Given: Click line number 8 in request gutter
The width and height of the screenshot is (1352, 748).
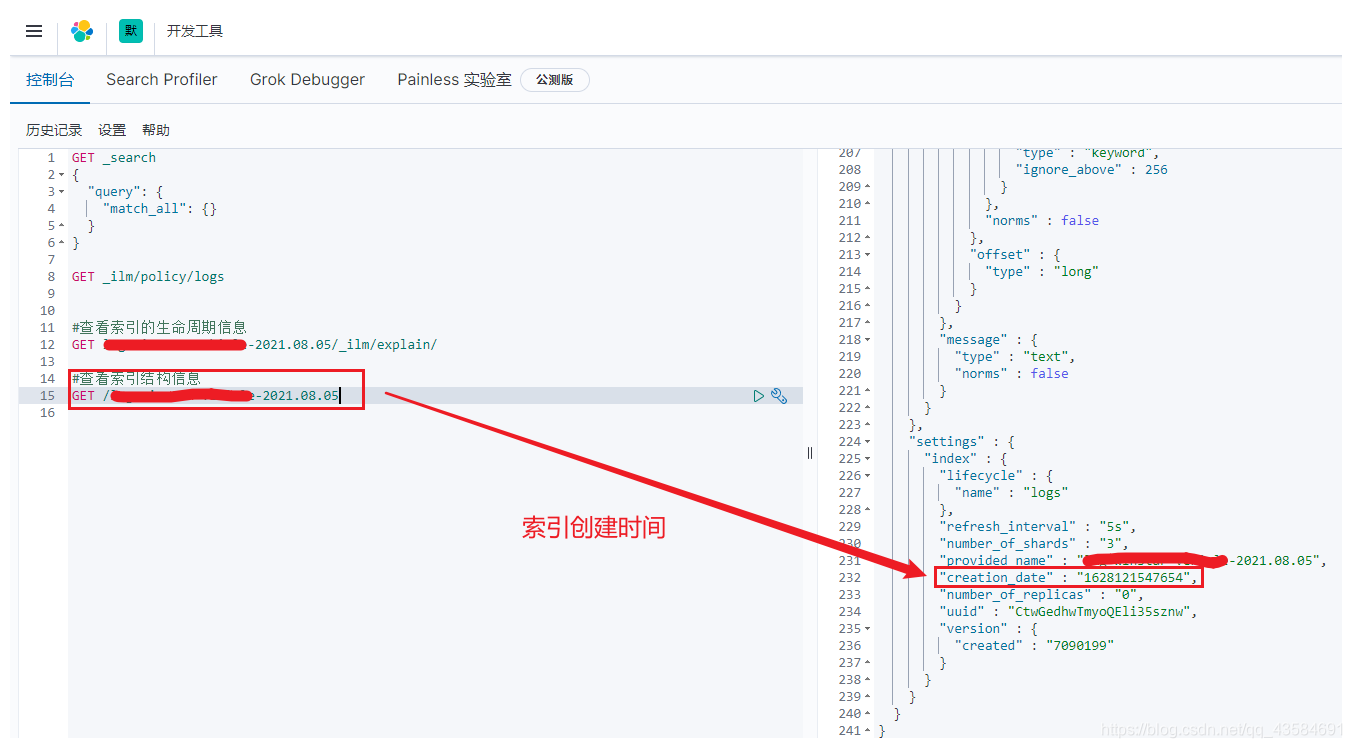Looking at the screenshot, I should click(50, 277).
